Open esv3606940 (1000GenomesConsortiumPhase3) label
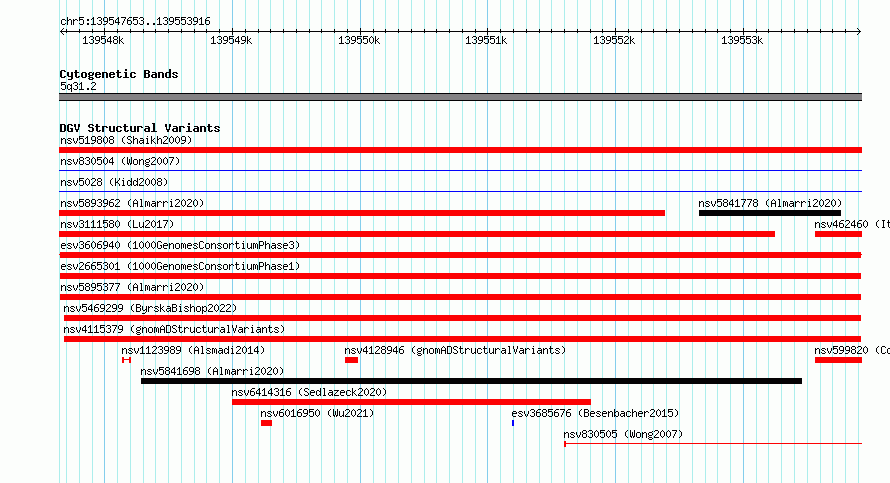The image size is (890, 483). (x=180, y=245)
